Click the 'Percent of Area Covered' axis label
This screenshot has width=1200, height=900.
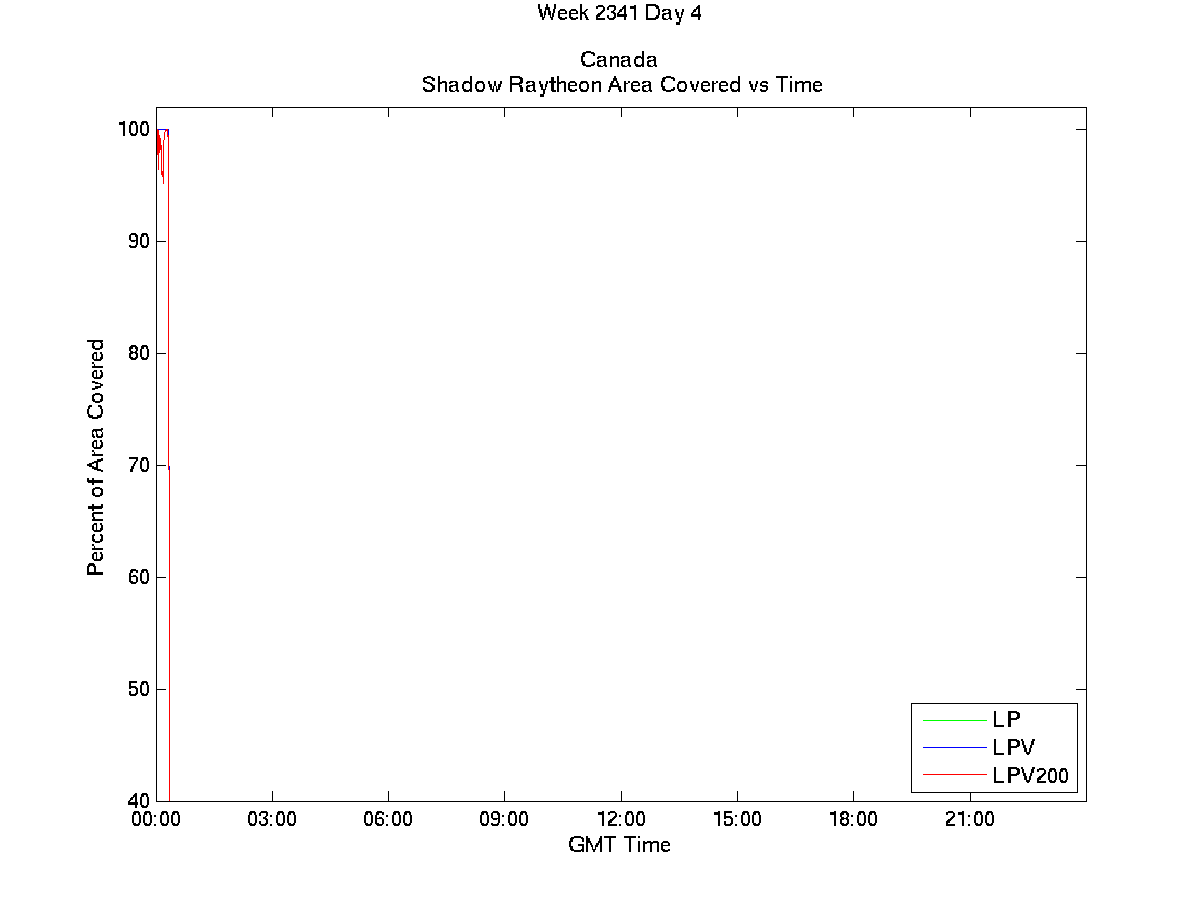[96, 457]
